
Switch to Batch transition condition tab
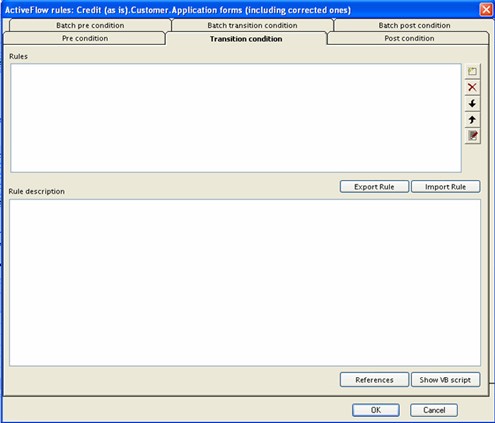point(252,25)
